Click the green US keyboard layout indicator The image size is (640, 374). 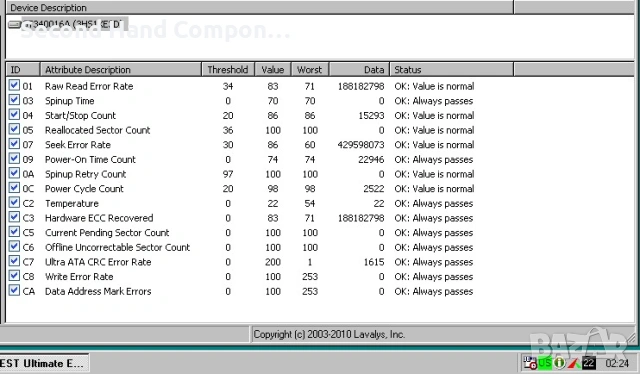click(x=544, y=363)
